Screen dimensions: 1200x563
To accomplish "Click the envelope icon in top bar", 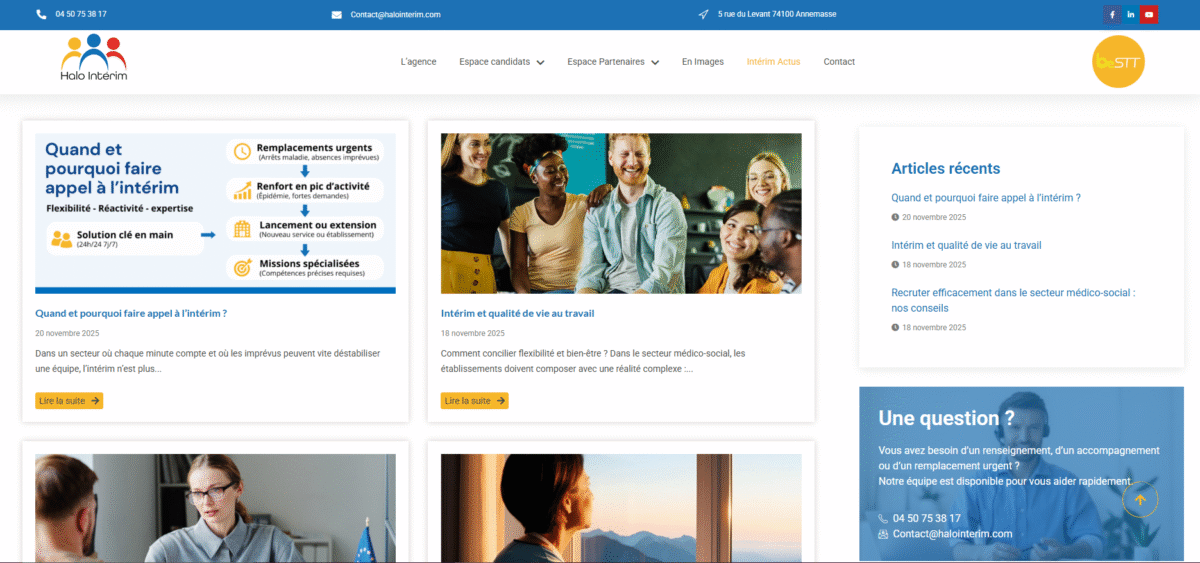I will coord(337,14).
